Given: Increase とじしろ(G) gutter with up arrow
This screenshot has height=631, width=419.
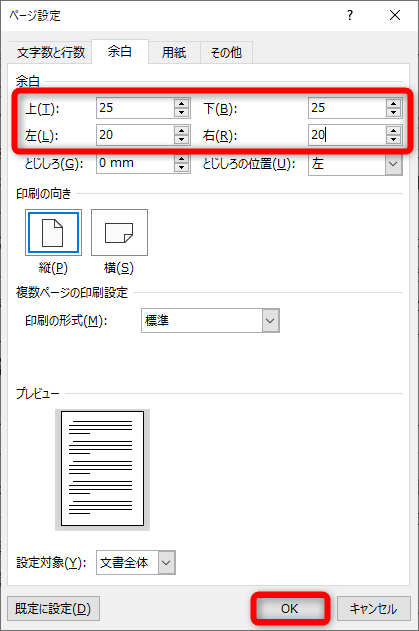Looking at the screenshot, I should tap(182, 158).
